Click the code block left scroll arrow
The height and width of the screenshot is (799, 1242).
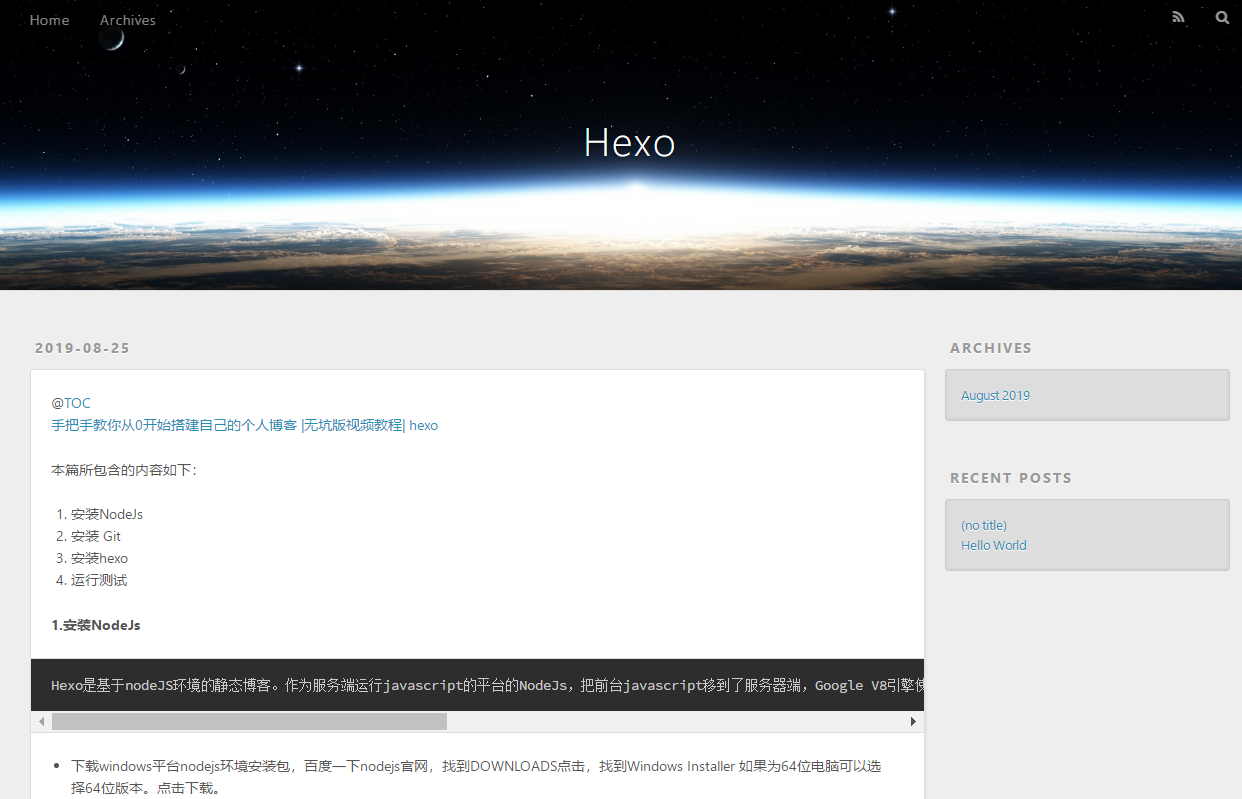click(x=41, y=721)
